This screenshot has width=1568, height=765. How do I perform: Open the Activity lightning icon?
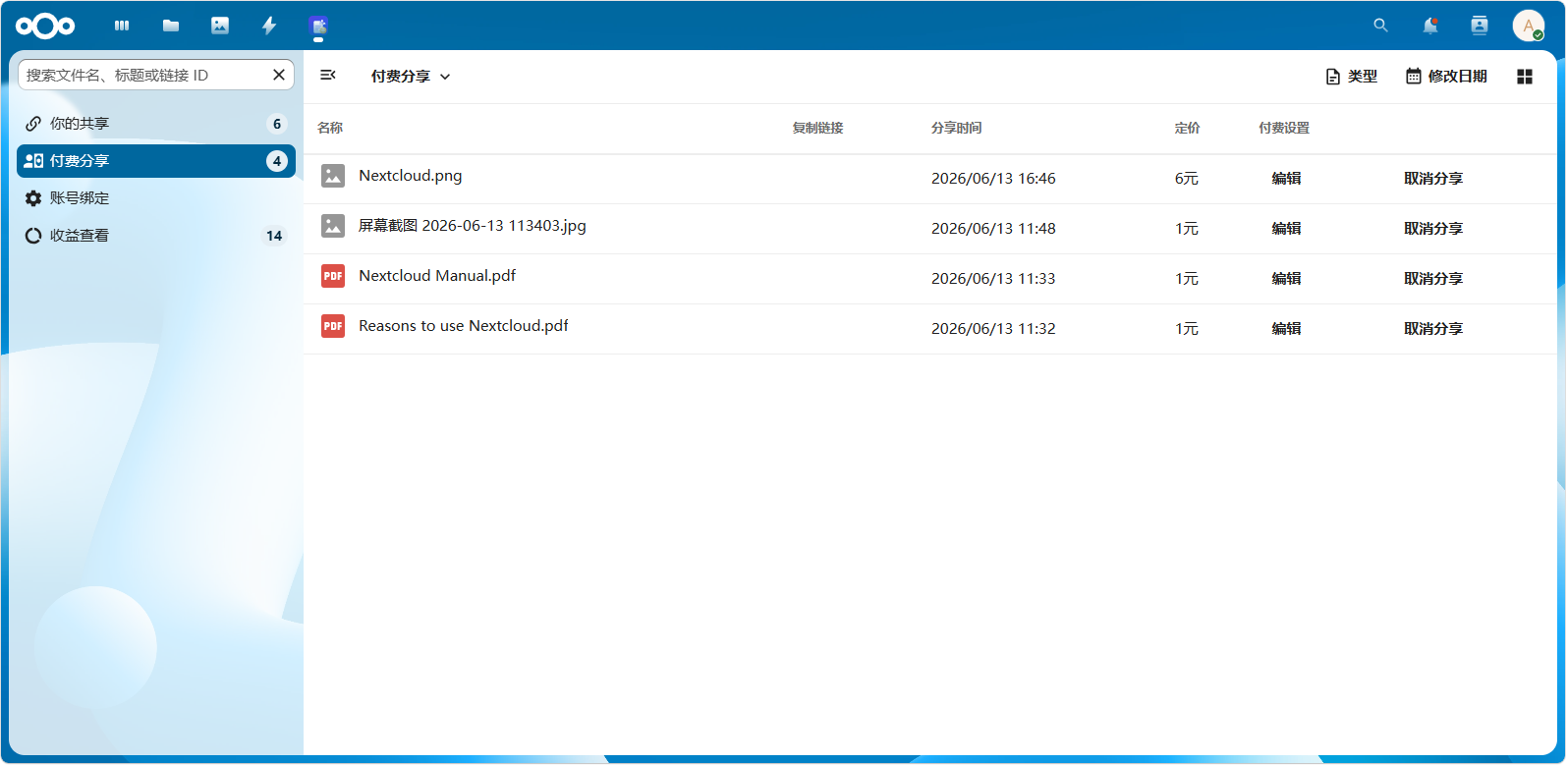click(269, 26)
